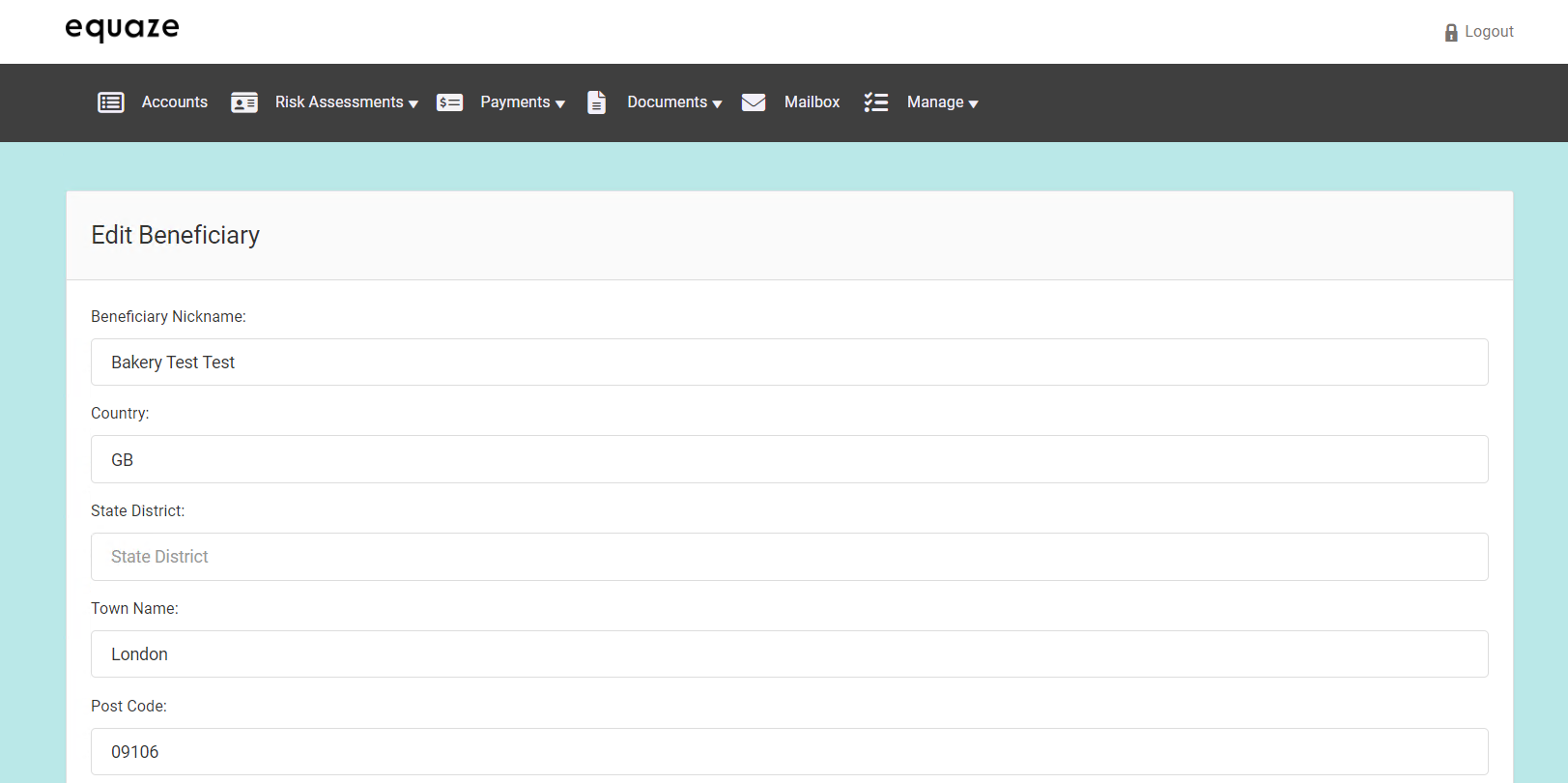
Task: Expand the Documents dropdown arrow
Action: (717, 104)
